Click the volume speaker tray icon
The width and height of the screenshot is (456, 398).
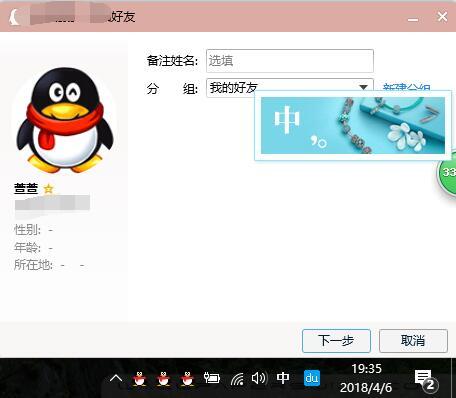pyautogui.click(x=259, y=378)
